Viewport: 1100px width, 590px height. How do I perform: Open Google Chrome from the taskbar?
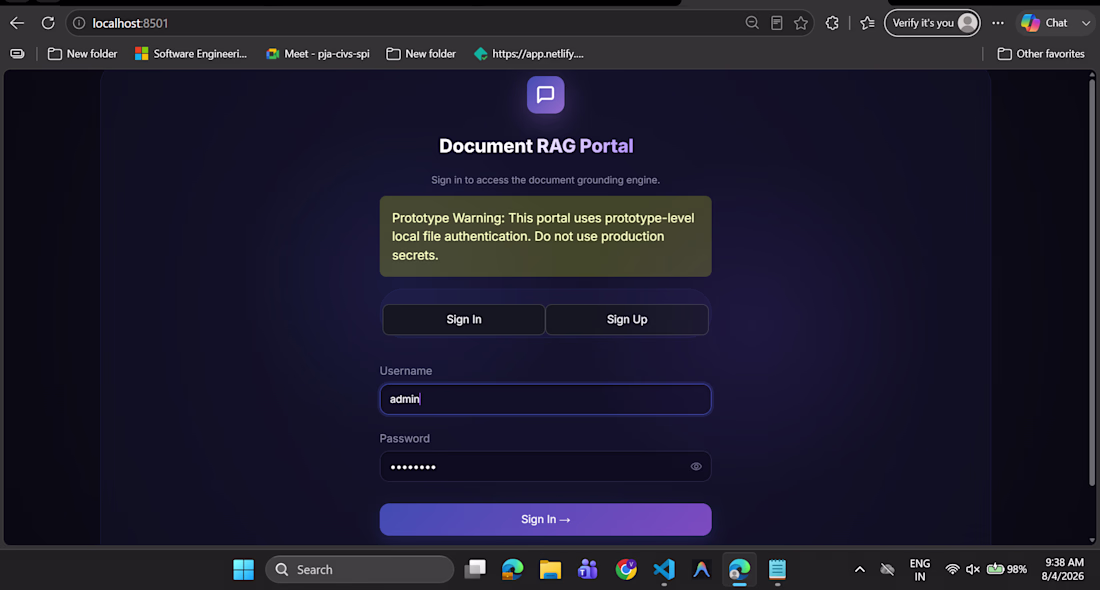[626, 570]
